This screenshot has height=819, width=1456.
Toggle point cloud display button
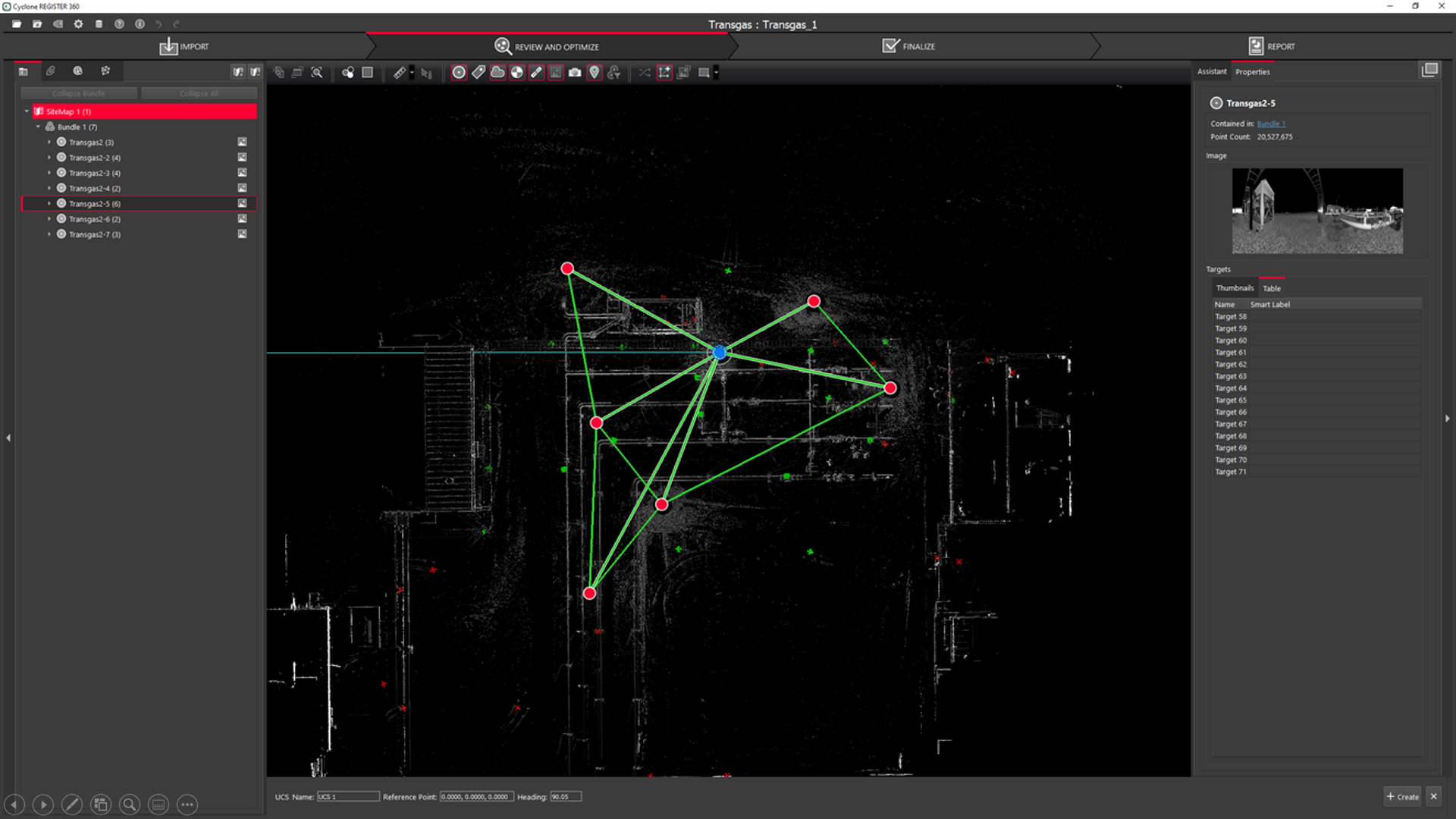497,73
